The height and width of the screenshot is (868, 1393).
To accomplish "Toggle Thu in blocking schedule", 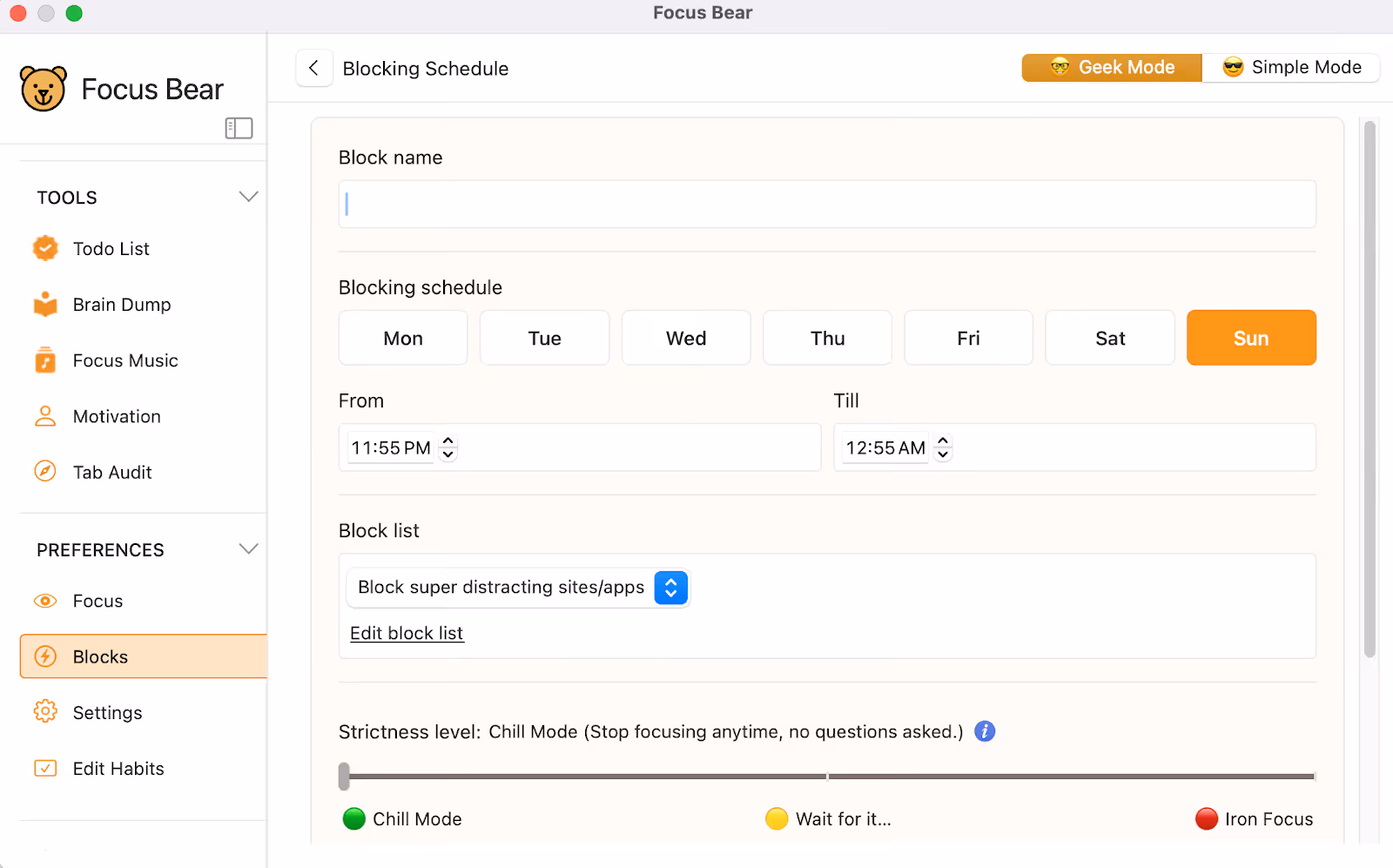I will click(x=827, y=338).
